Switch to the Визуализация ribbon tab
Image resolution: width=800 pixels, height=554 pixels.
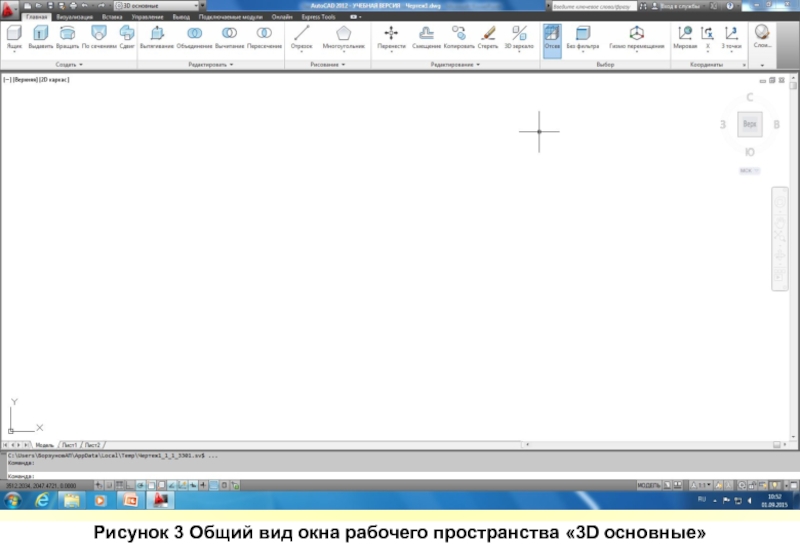[73, 18]
